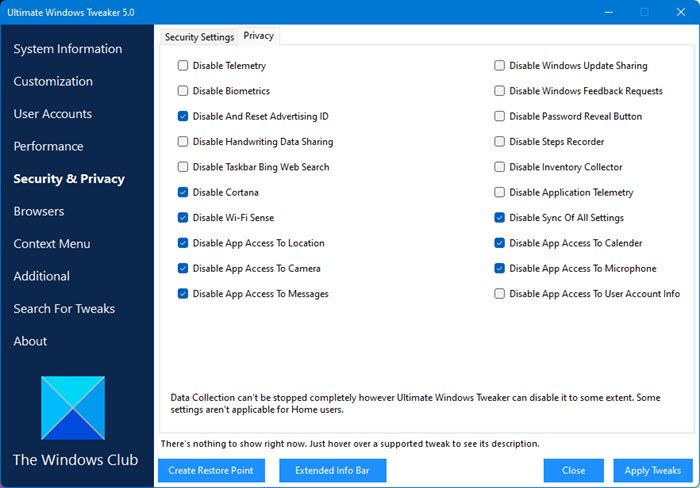Toggle Disable Taskbar Bing Web Search
Image resolution: width=700 pixels, height=488 pixels.
tap(183, 167)
